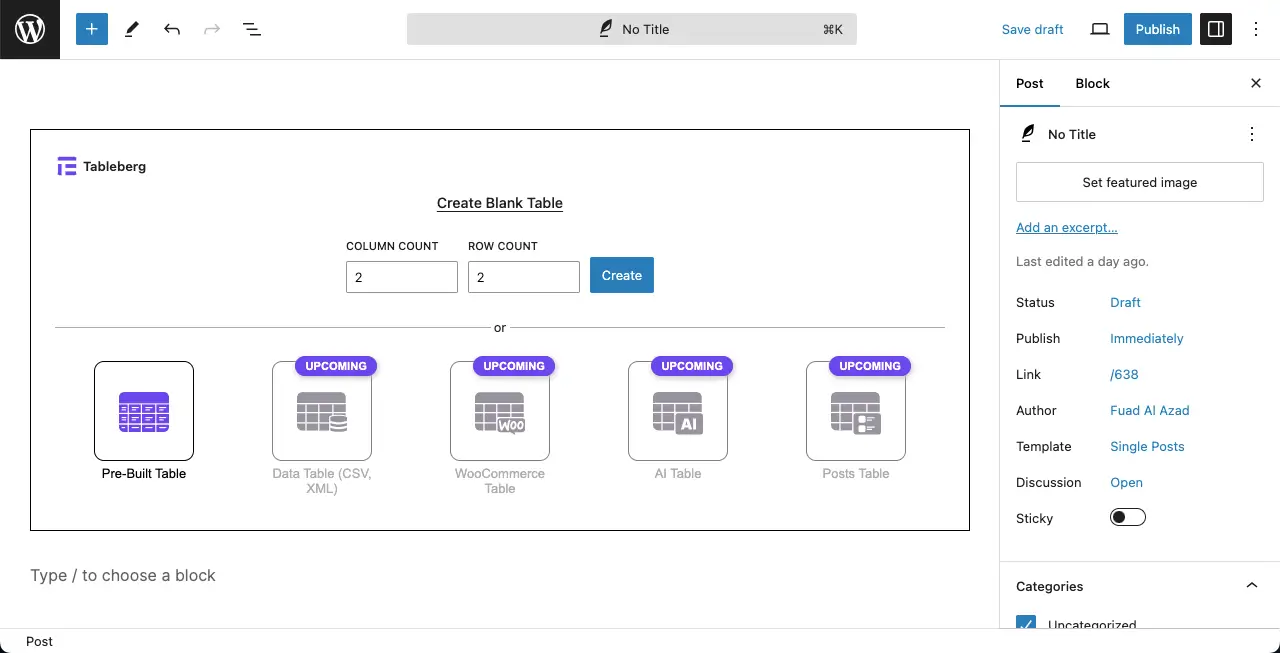Viewport: 1280px width, 653px height.
Task: Toggle the Sticky switch
Action: point(1128,517)
